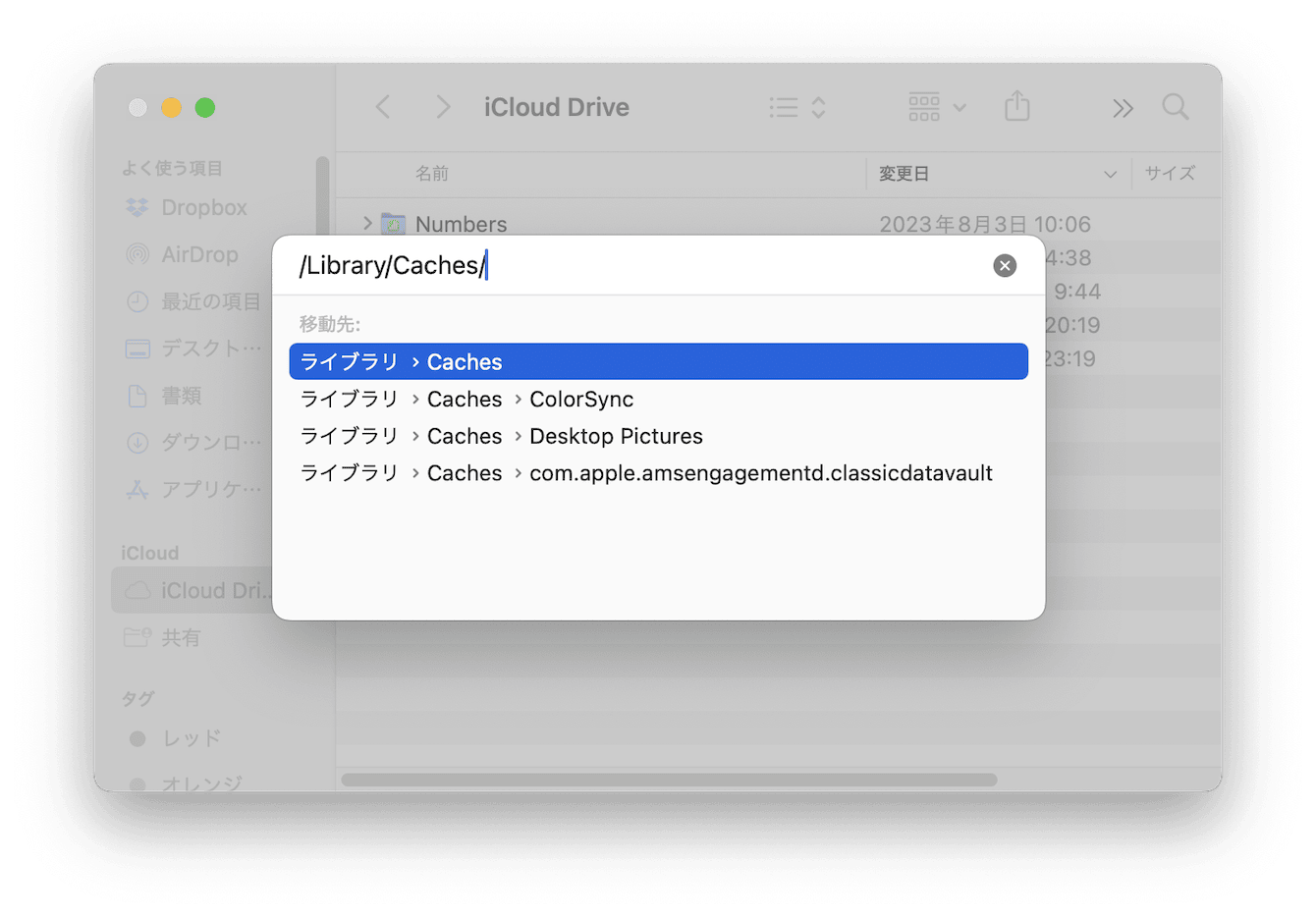
Task: Open Dropbox in the sidebar
Action: pyautogui.click(x=187, y=208)
